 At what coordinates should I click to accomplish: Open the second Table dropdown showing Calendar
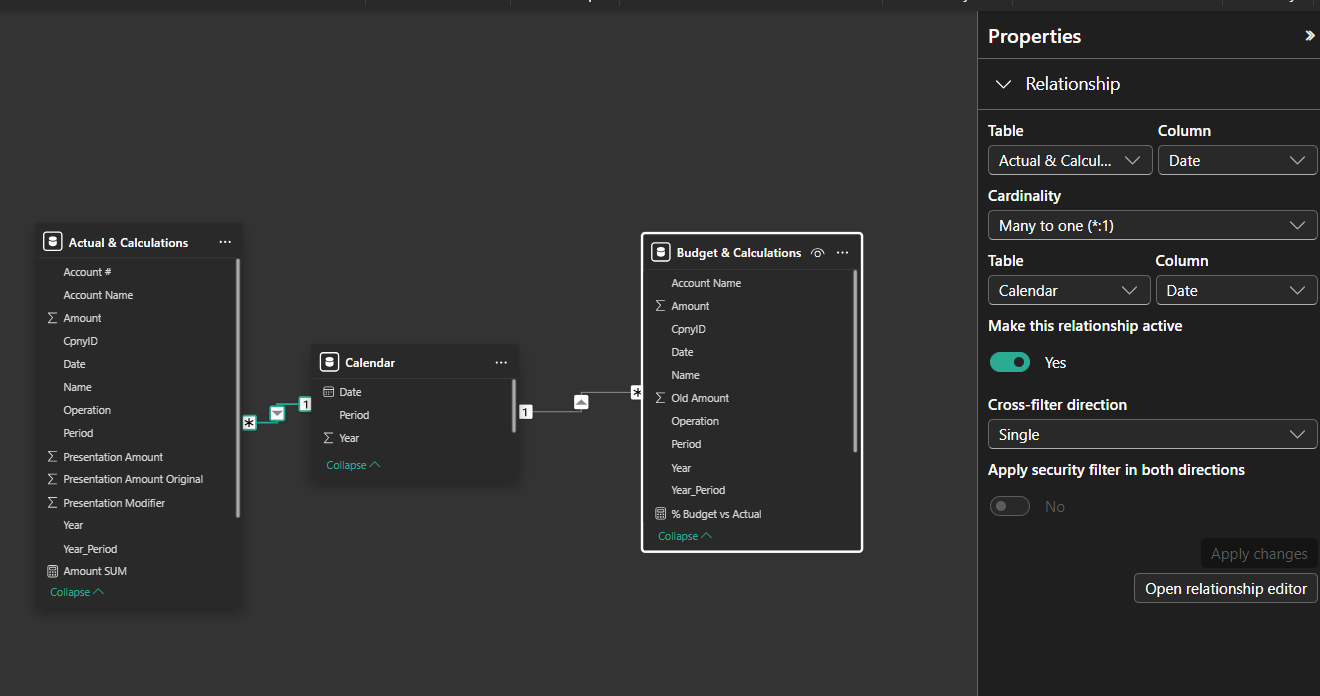(x=1069, y=291)
